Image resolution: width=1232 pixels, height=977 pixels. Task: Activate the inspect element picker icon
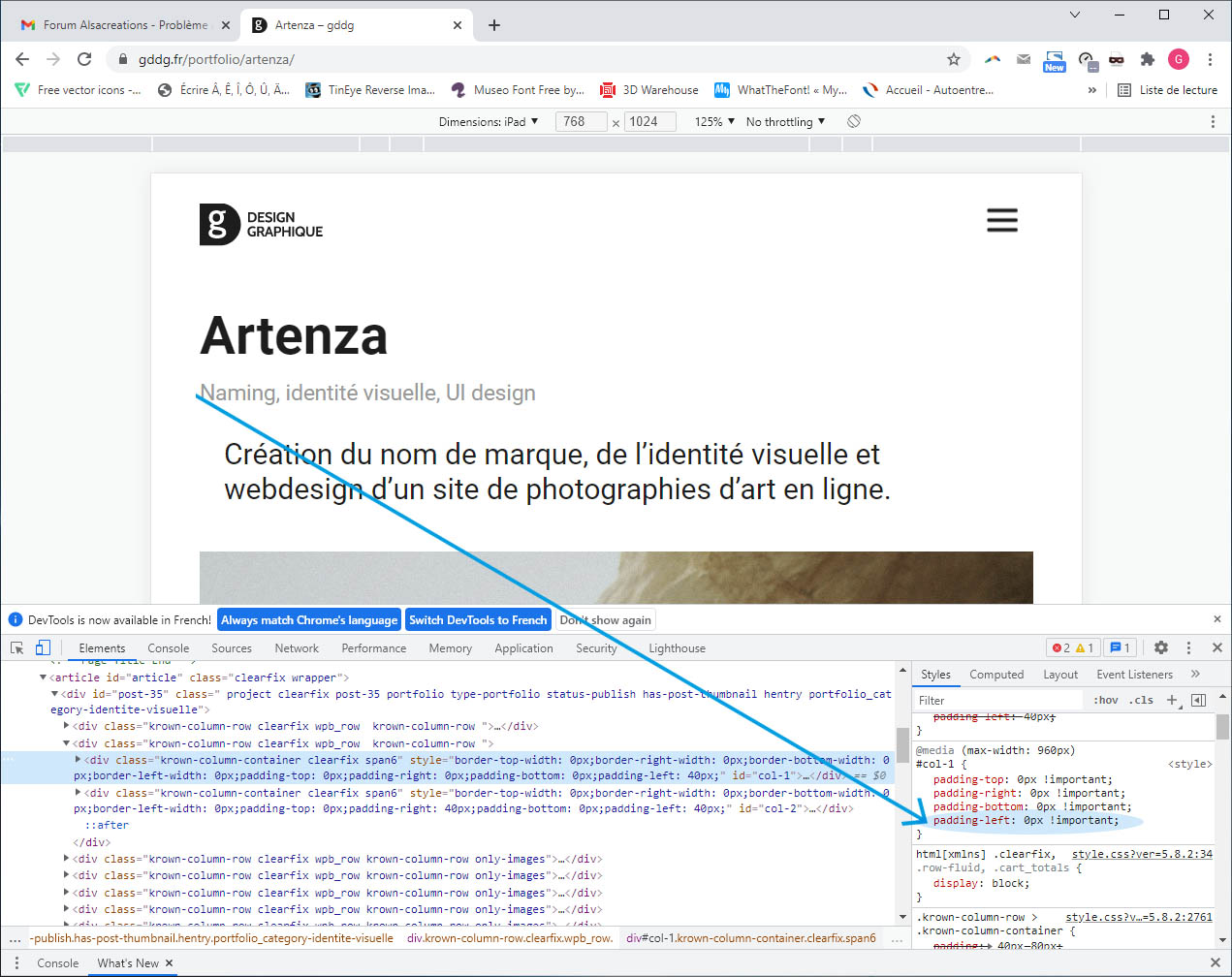click(x=17, y=648)
